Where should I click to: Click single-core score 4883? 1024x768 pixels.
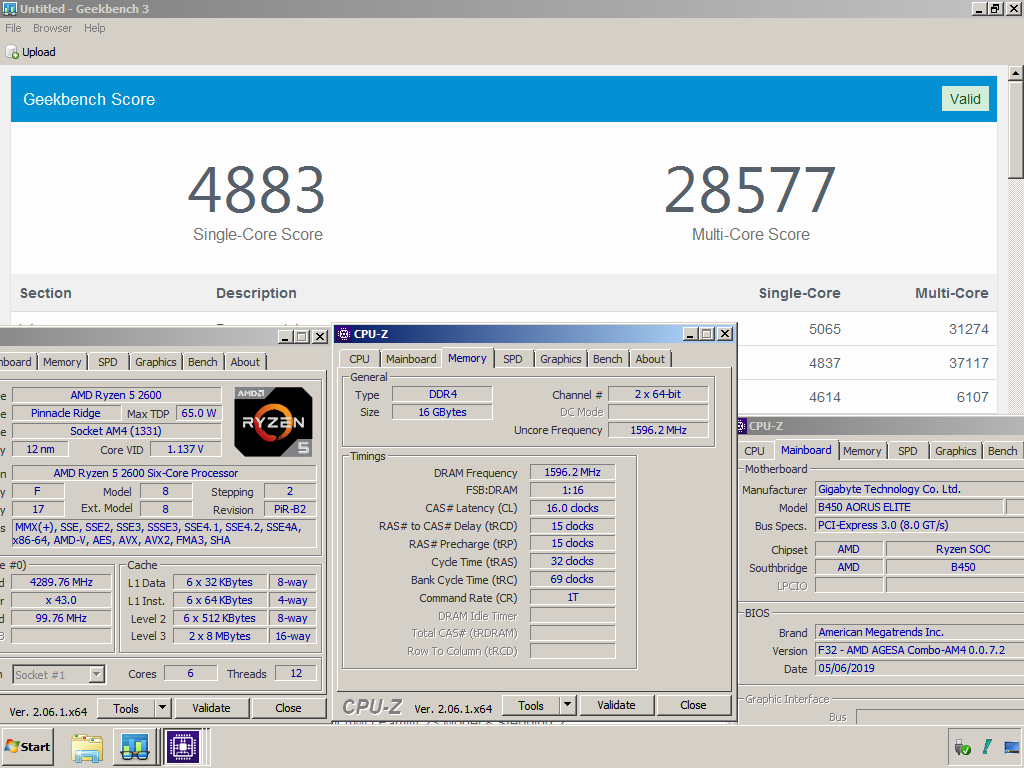[257, 190]
